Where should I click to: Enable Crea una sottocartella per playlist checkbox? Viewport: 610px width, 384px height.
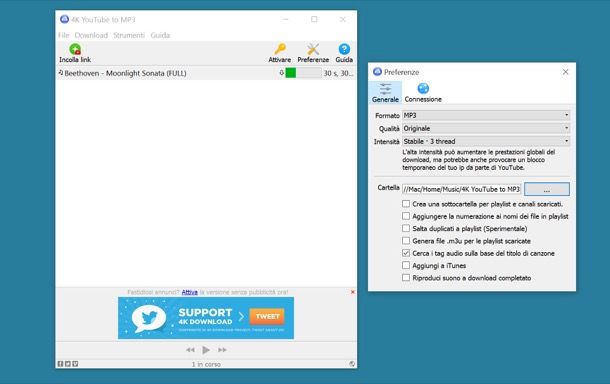click(406, 203)
